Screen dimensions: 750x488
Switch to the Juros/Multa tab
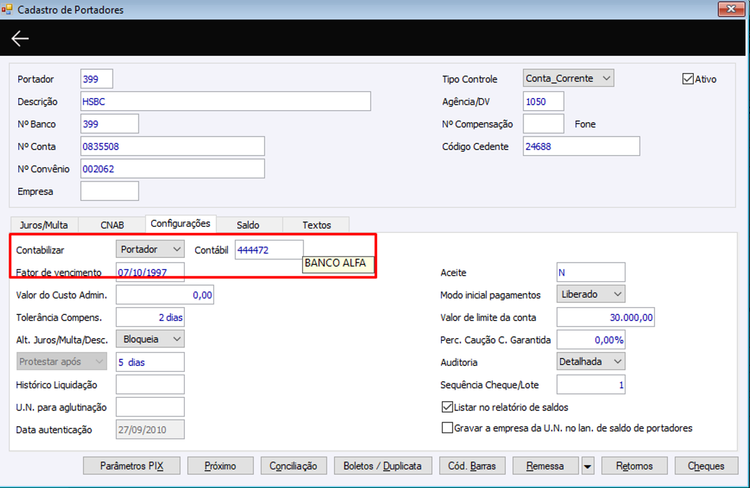(44, 225)
